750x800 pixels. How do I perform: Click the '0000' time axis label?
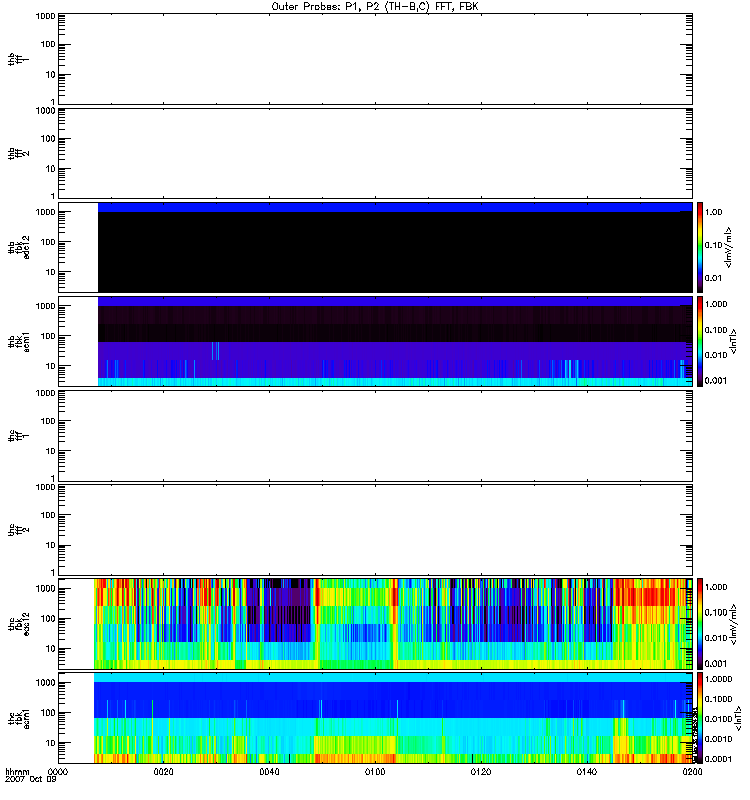pos(58,772)
